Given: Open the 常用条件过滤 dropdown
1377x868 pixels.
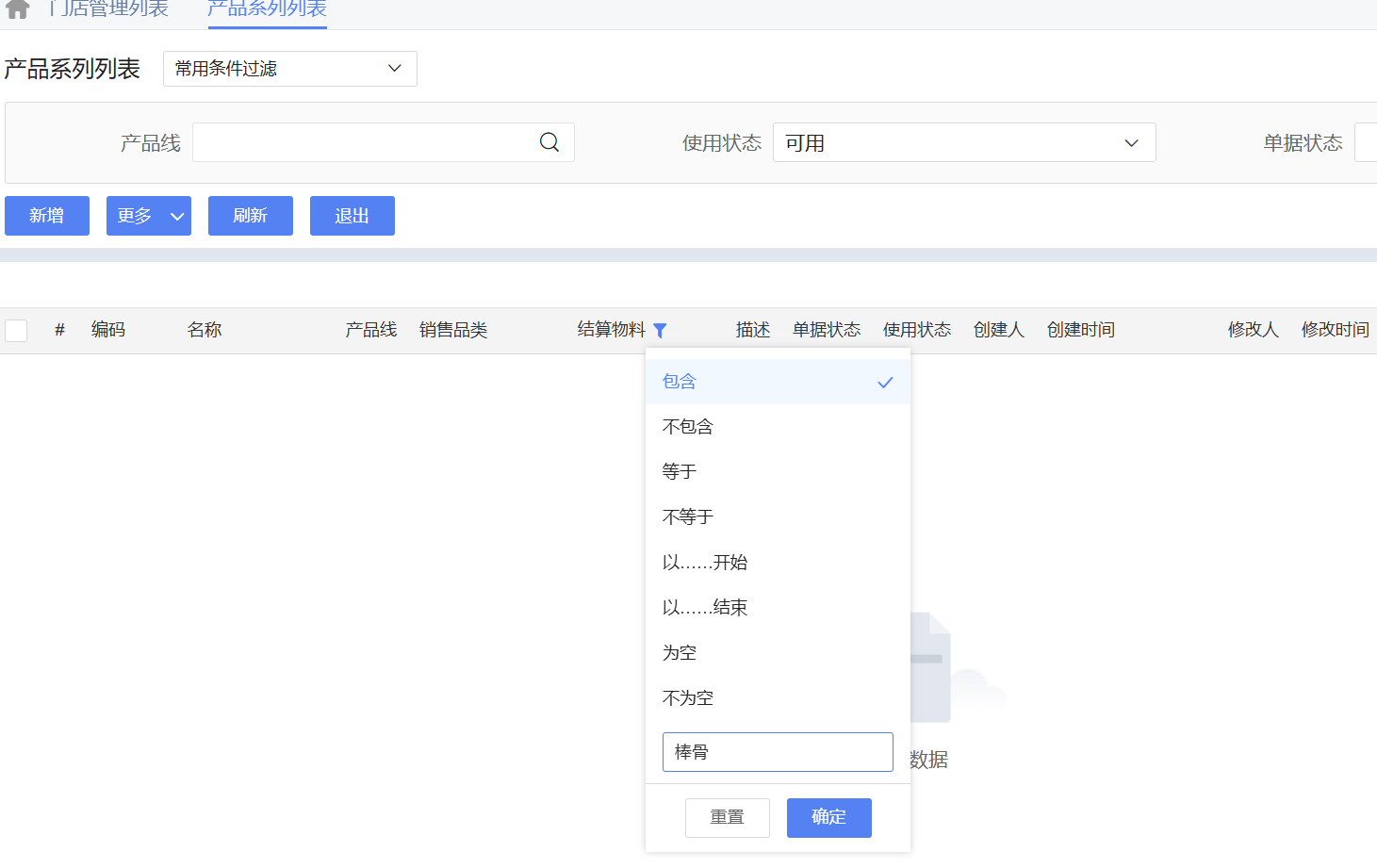Looking at the screenshot, I should 289,69.
